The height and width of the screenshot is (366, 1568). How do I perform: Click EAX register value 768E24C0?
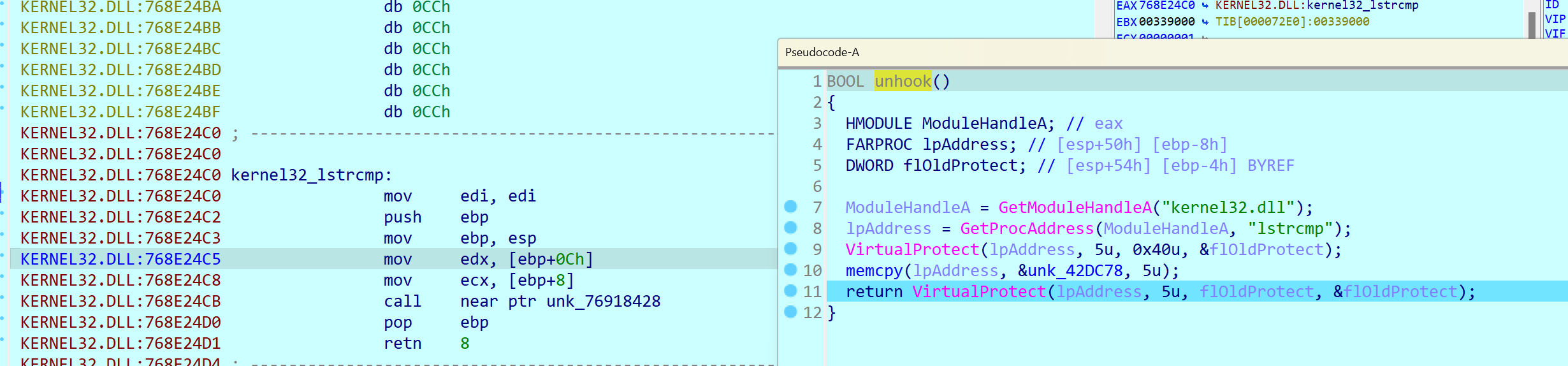1166,6
